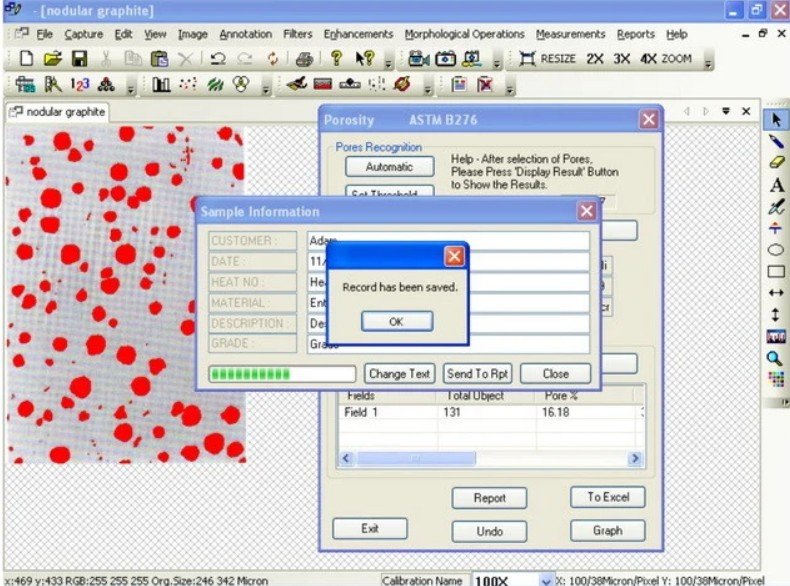Click the still camera snapshot icon

445,59
